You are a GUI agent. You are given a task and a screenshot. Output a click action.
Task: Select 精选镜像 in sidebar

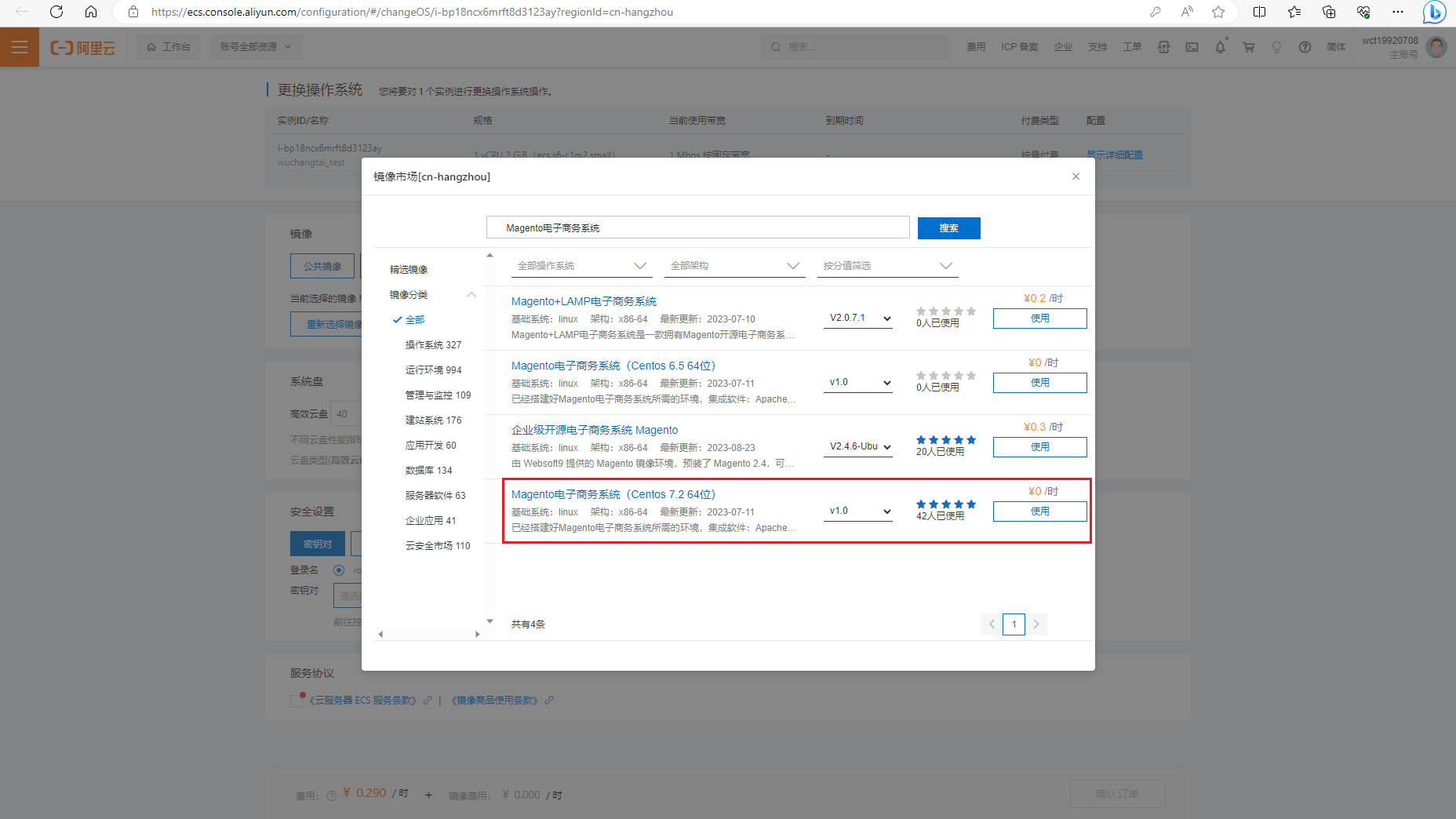(409, 270)
